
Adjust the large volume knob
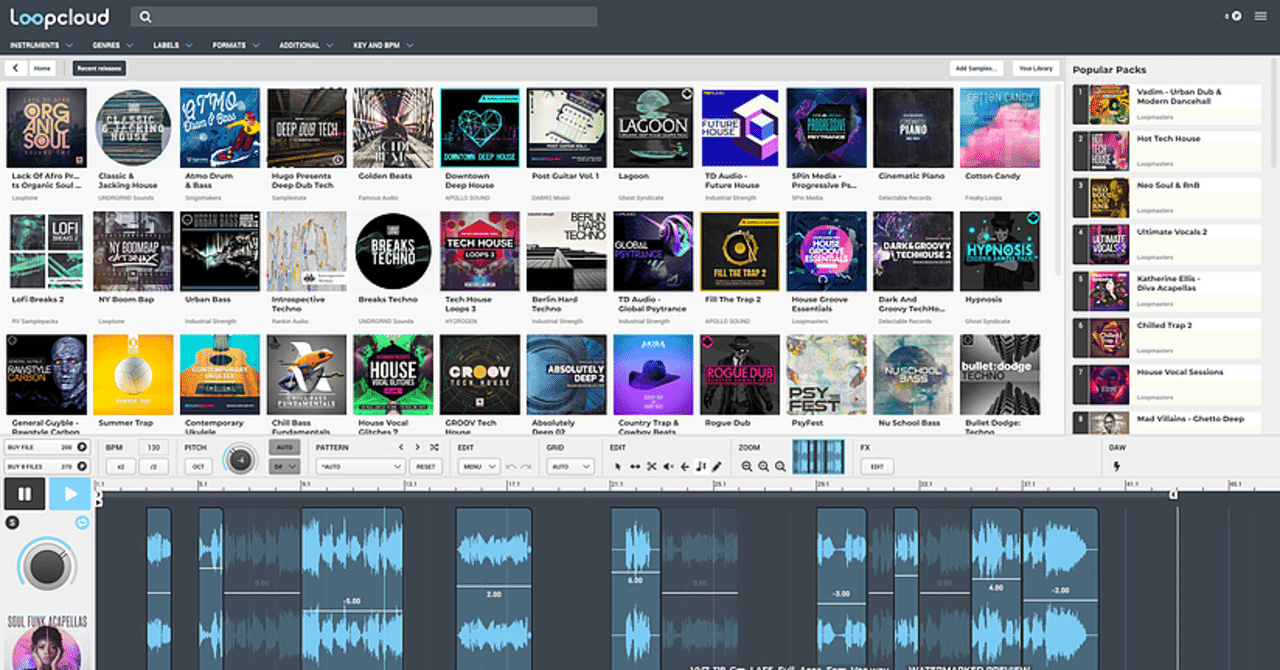click(46, 565)
